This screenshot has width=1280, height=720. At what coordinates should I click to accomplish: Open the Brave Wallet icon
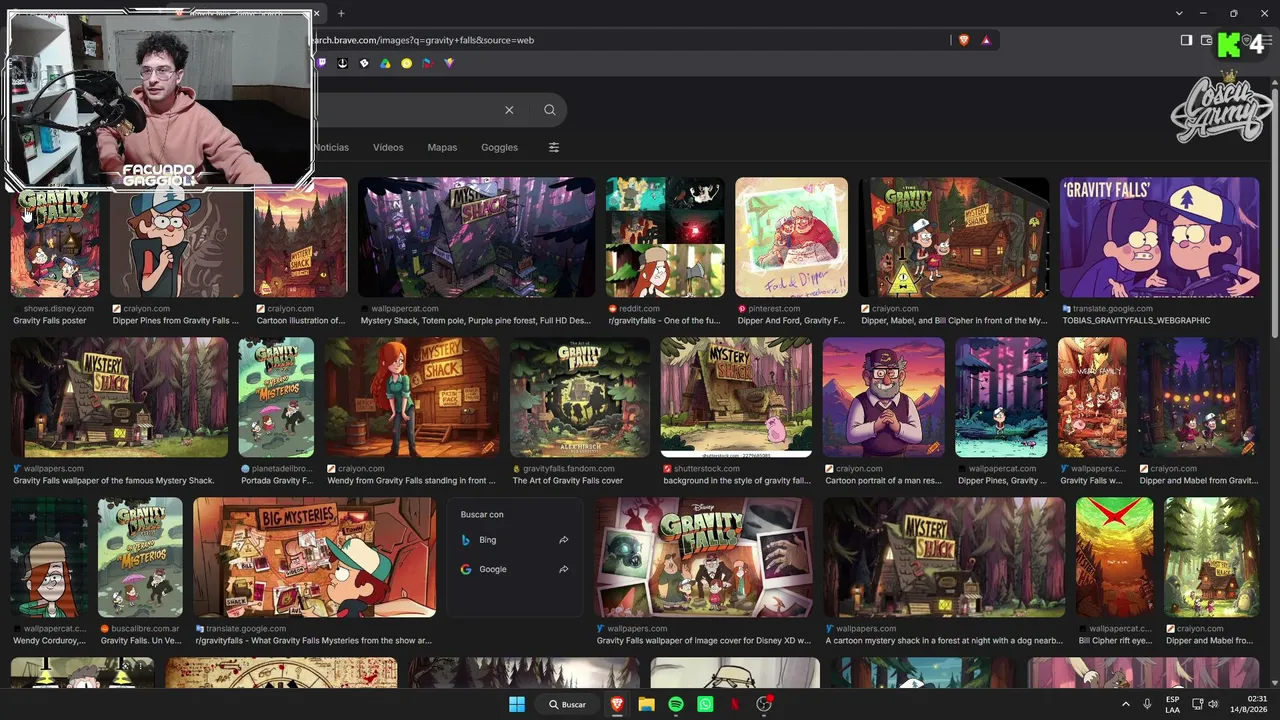click(x=1206, y=40)
